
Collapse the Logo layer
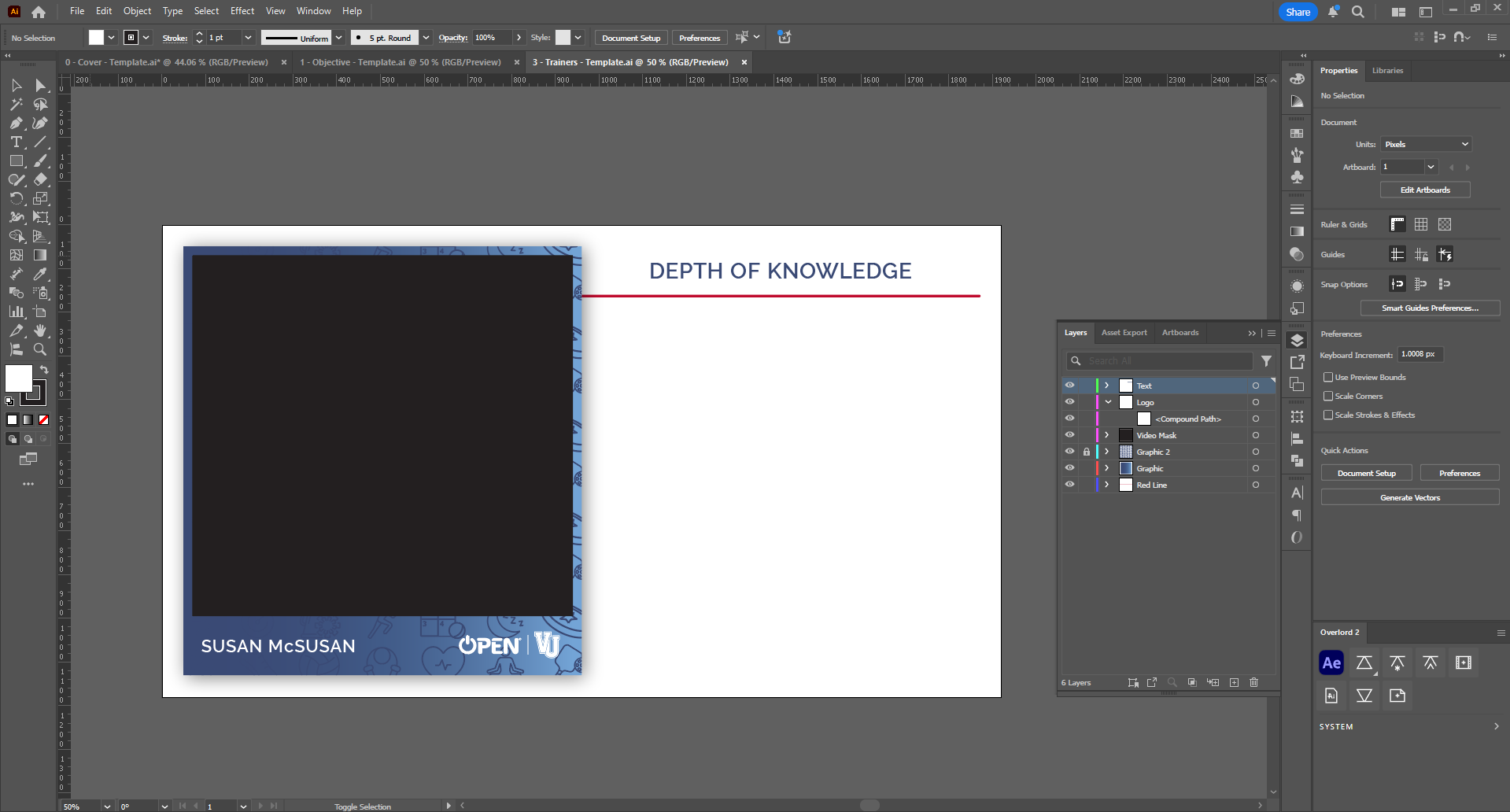coord(1108,402)
